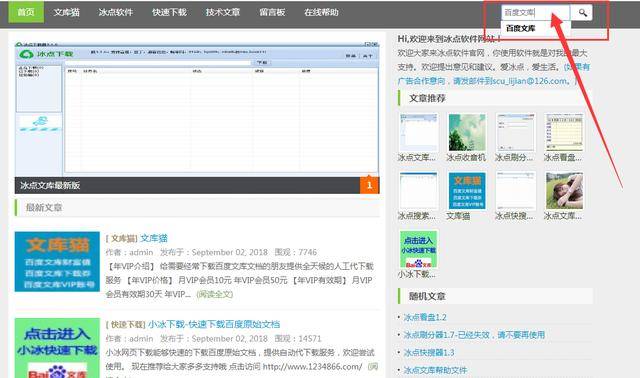Image resolution: width=640 pixels, height=378 pixels.
Task: Open the 冰点搜索 recommended thumbnail
Action: [418, 191]
